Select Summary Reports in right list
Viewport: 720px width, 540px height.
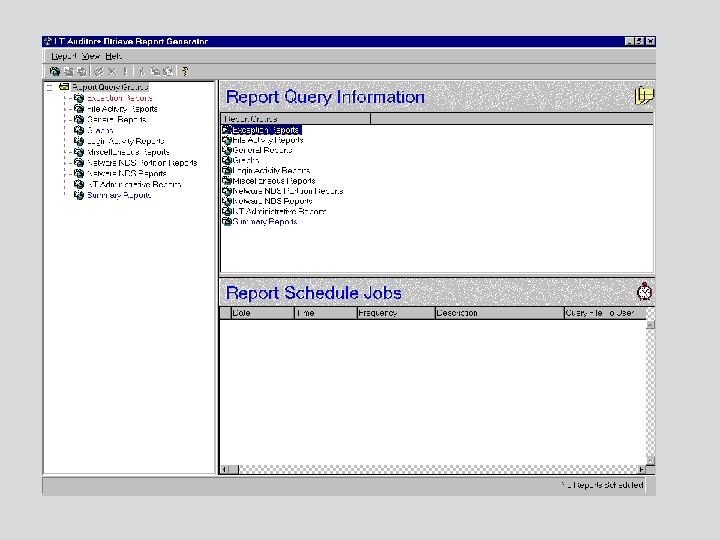(x=265, y=221)
